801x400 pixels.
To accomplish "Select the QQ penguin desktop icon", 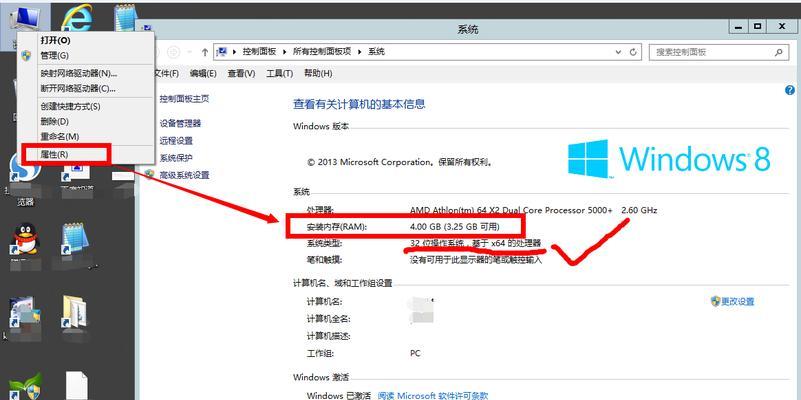I will click(x=24, y=239).
